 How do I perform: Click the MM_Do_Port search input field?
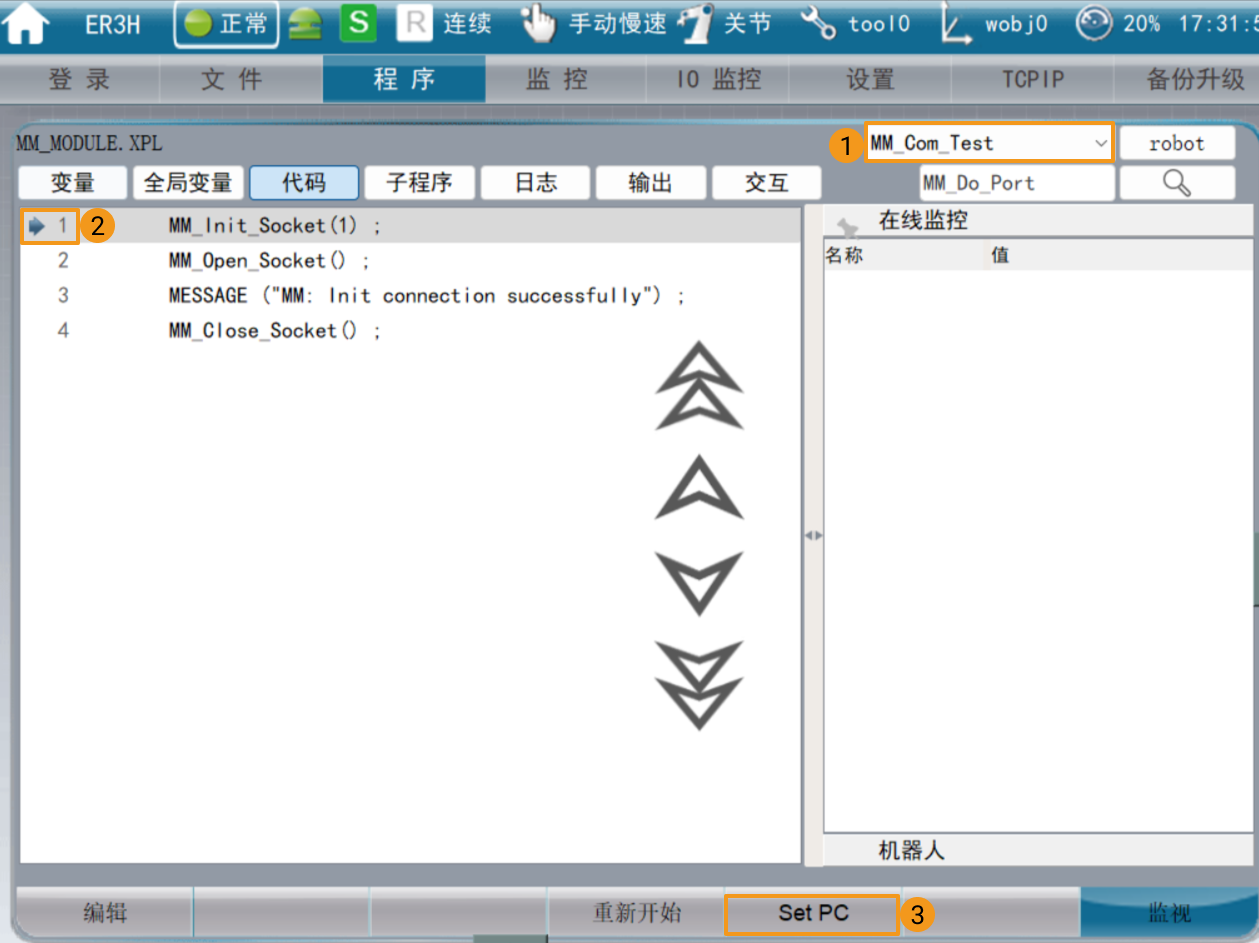(x=1016, y=183)
